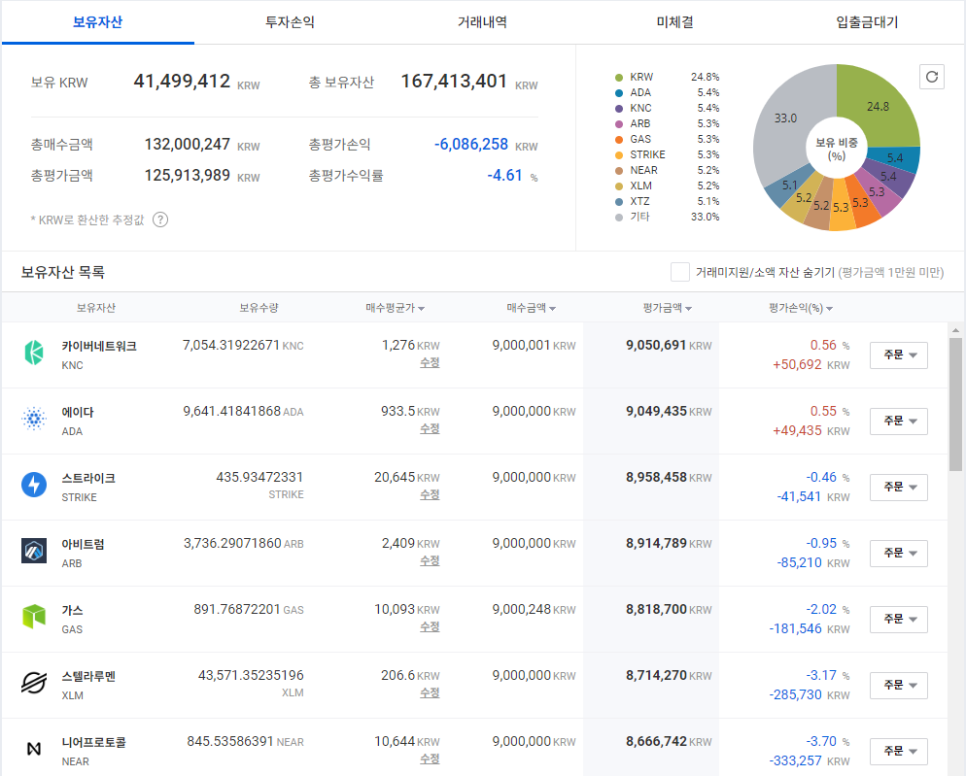This screenshot has height=776, width=966.
Task: Click 수정 link for NEAR average price
Action: (429, 759)
